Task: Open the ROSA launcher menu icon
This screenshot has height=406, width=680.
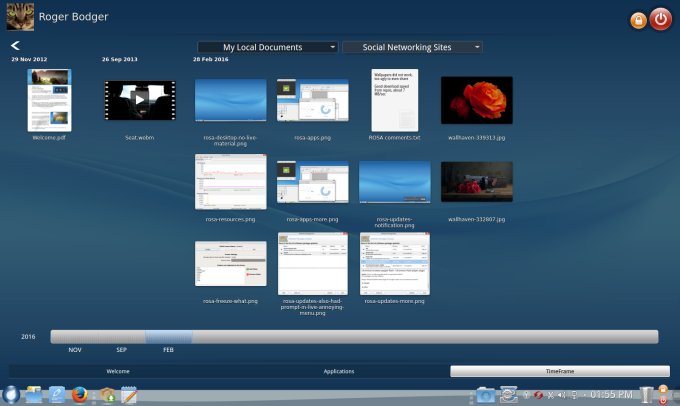Action: coord(9,394)
